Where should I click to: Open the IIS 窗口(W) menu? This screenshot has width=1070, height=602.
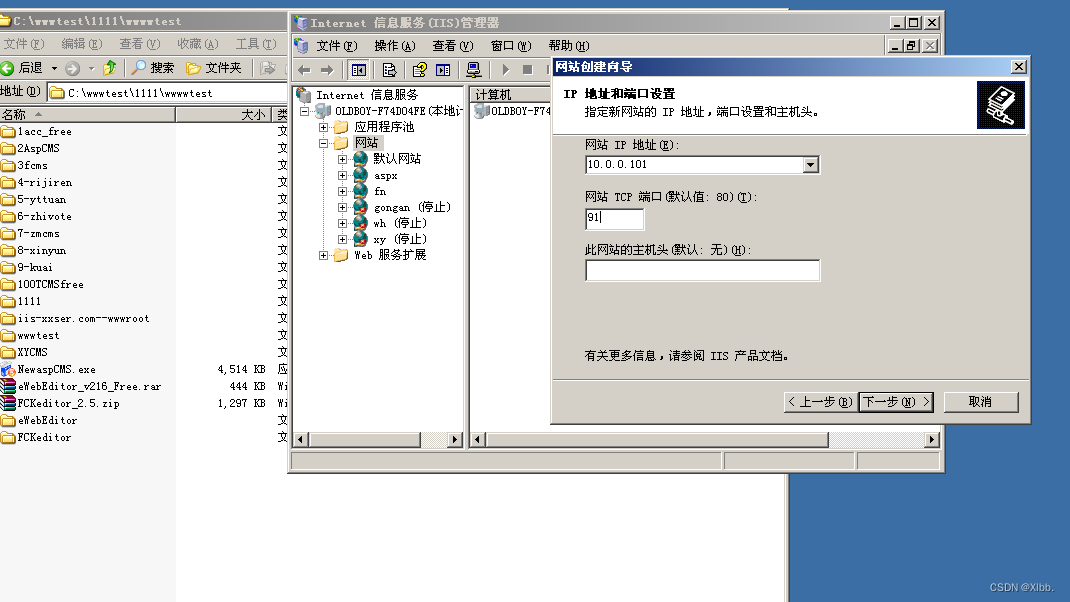pyautogui.click(x=510, y=46)
